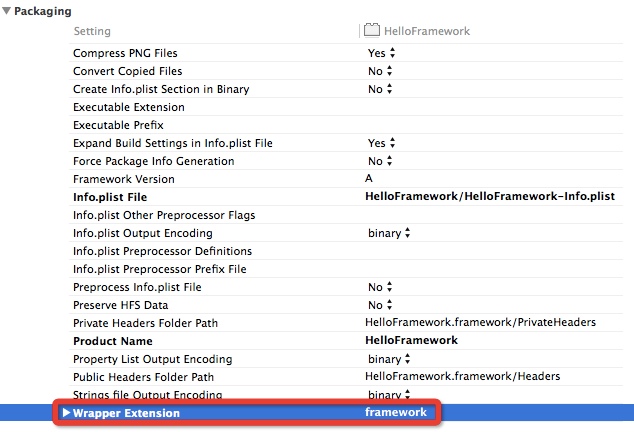Collapse the Packaging section triangle
The image size is (634, 432).
point(6,11)
